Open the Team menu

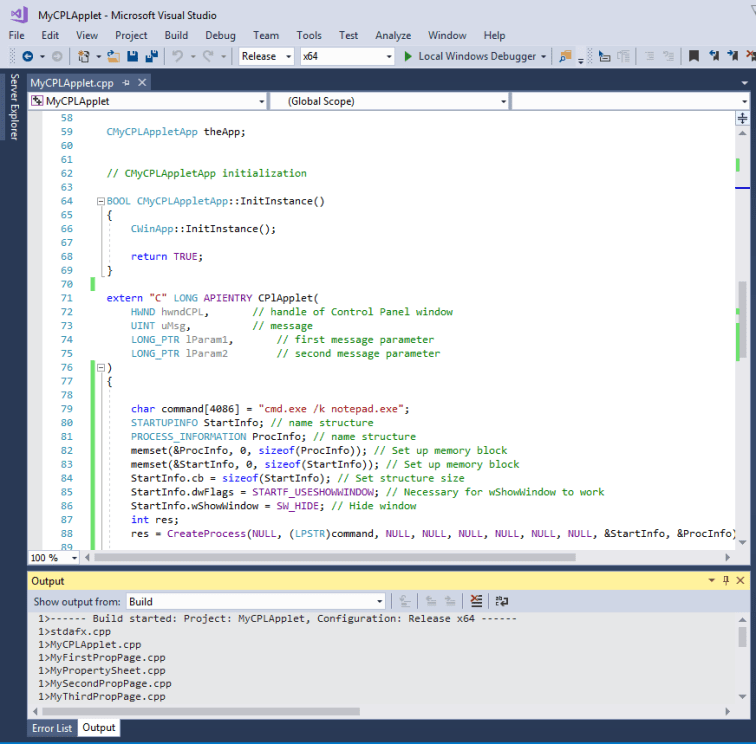click(x=266, y=35)
